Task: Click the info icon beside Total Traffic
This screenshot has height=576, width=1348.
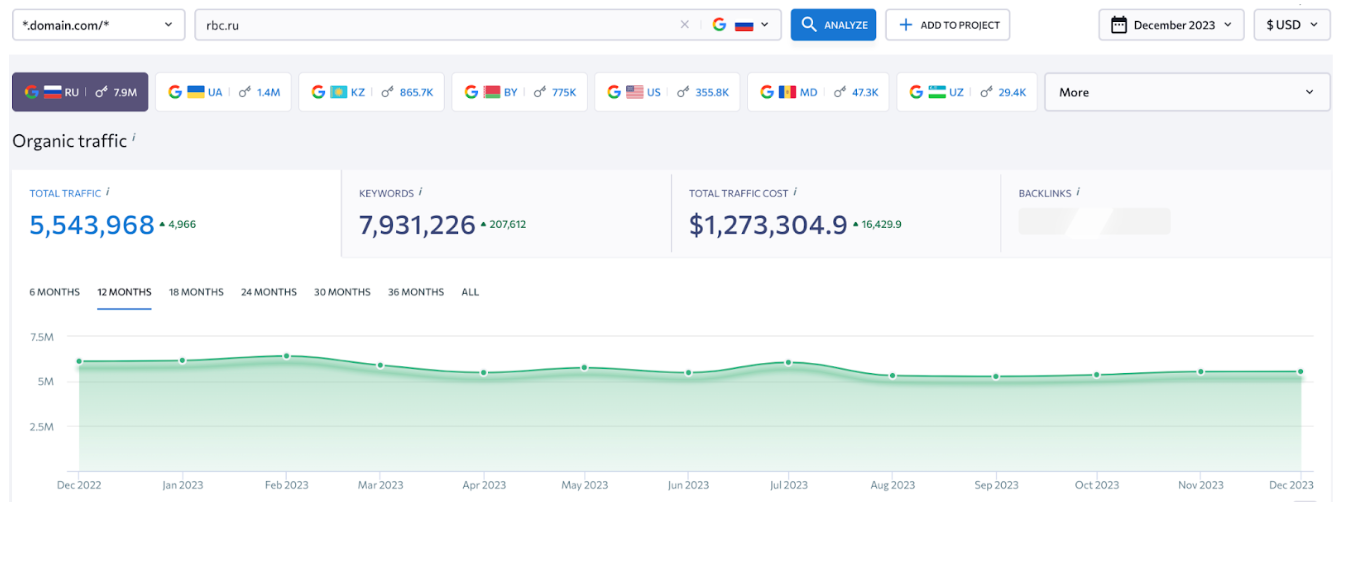Action: pyautogui.click(x=108, y=192)
